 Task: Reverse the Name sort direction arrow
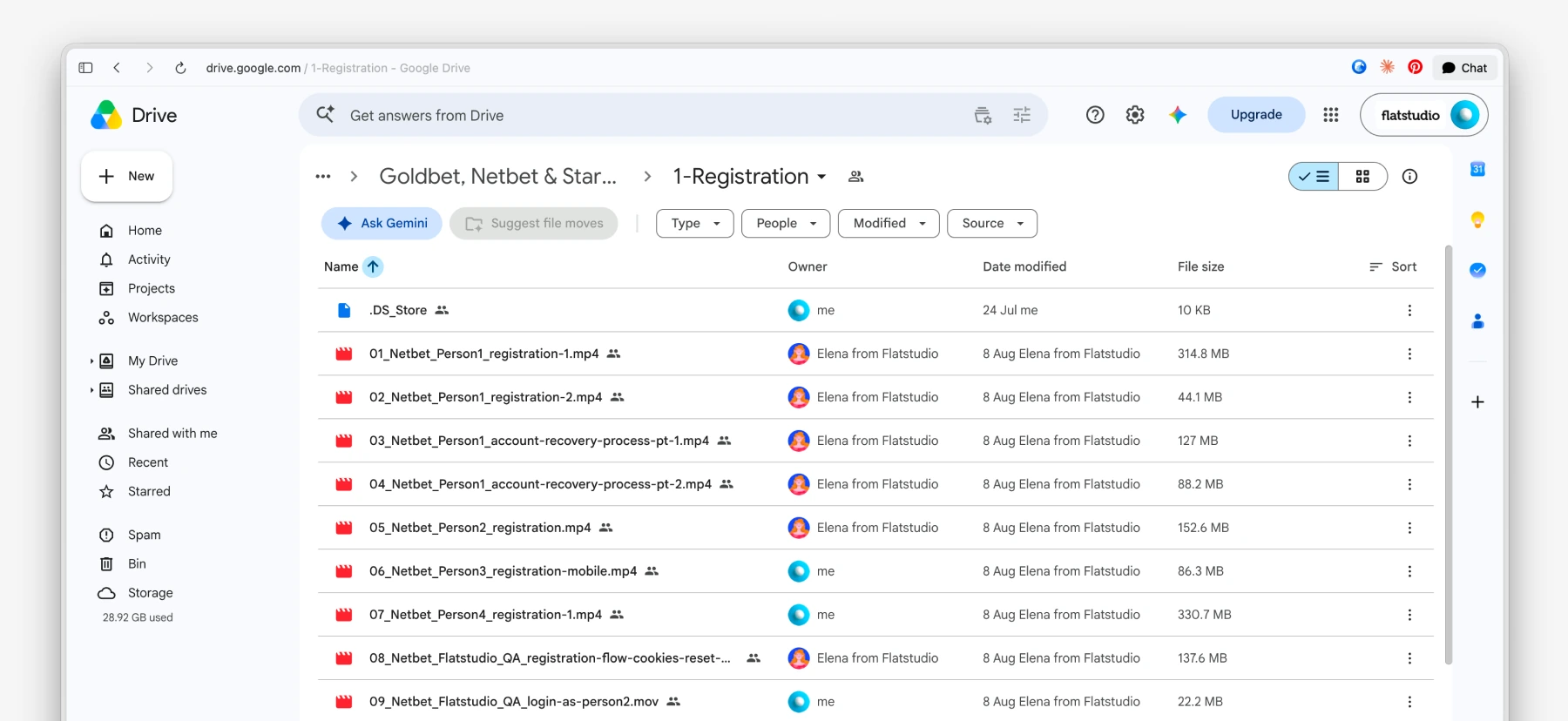click(373, 266)
